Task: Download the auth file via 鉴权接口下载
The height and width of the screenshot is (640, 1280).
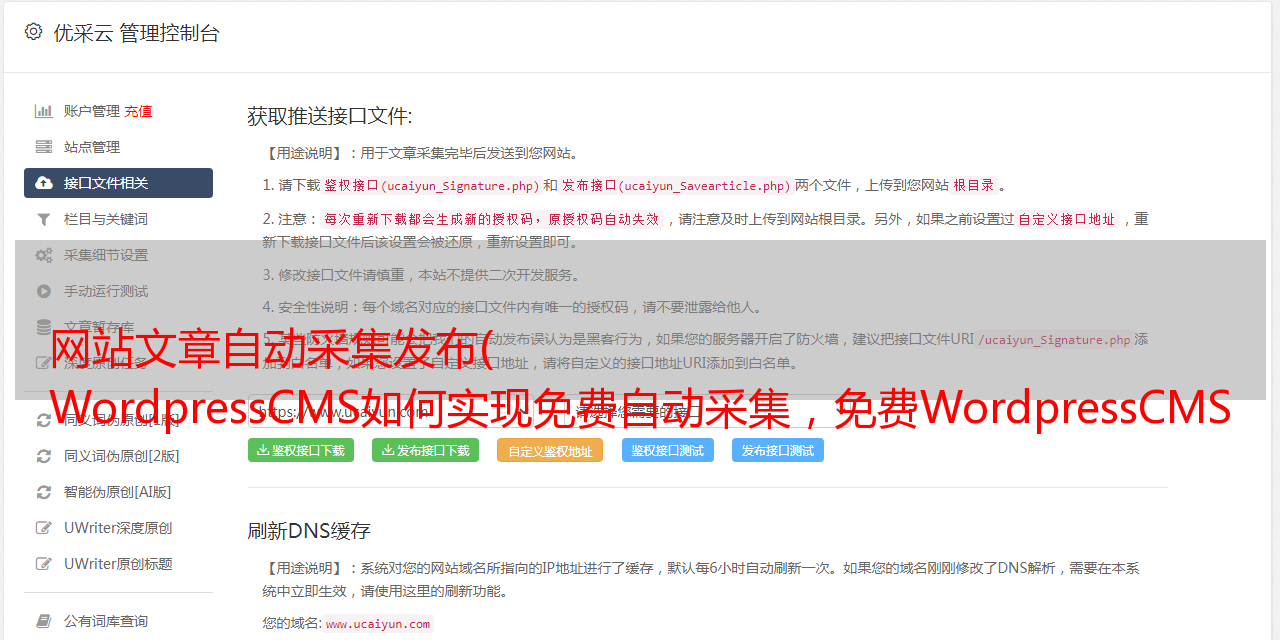Action: click(x=301, y=450)
